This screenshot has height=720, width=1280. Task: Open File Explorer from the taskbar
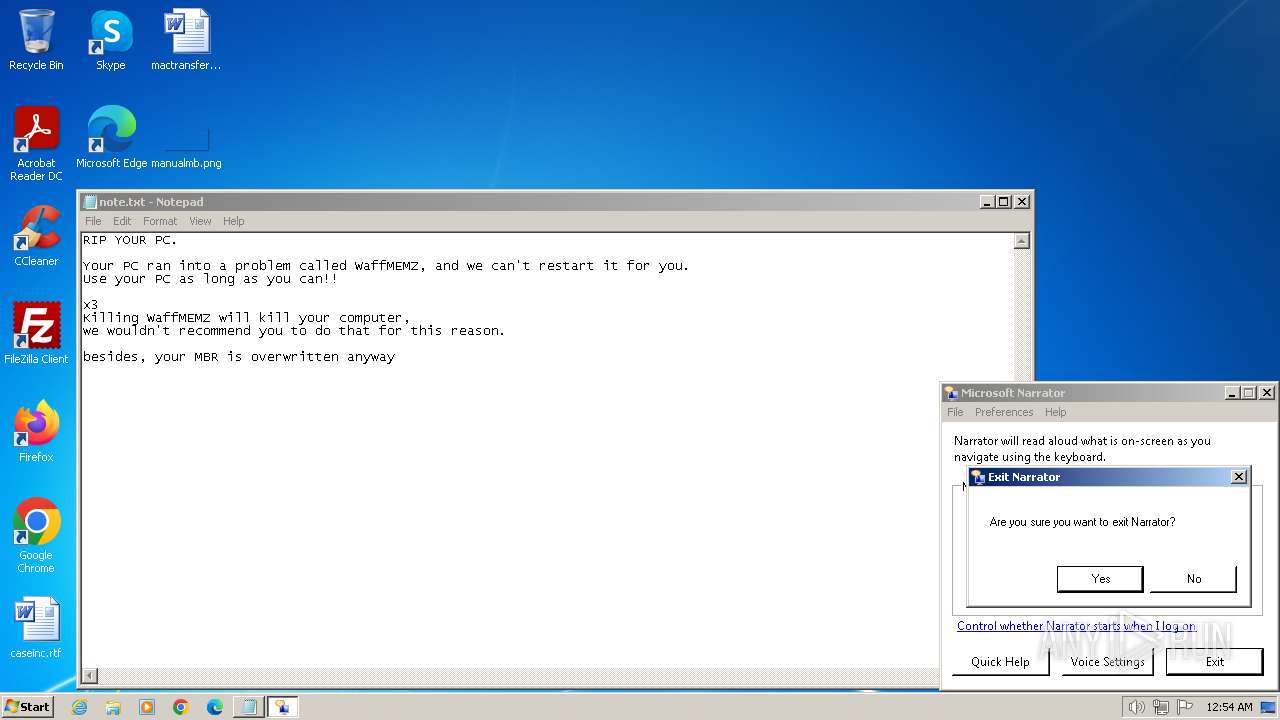[x=113, y=707]
